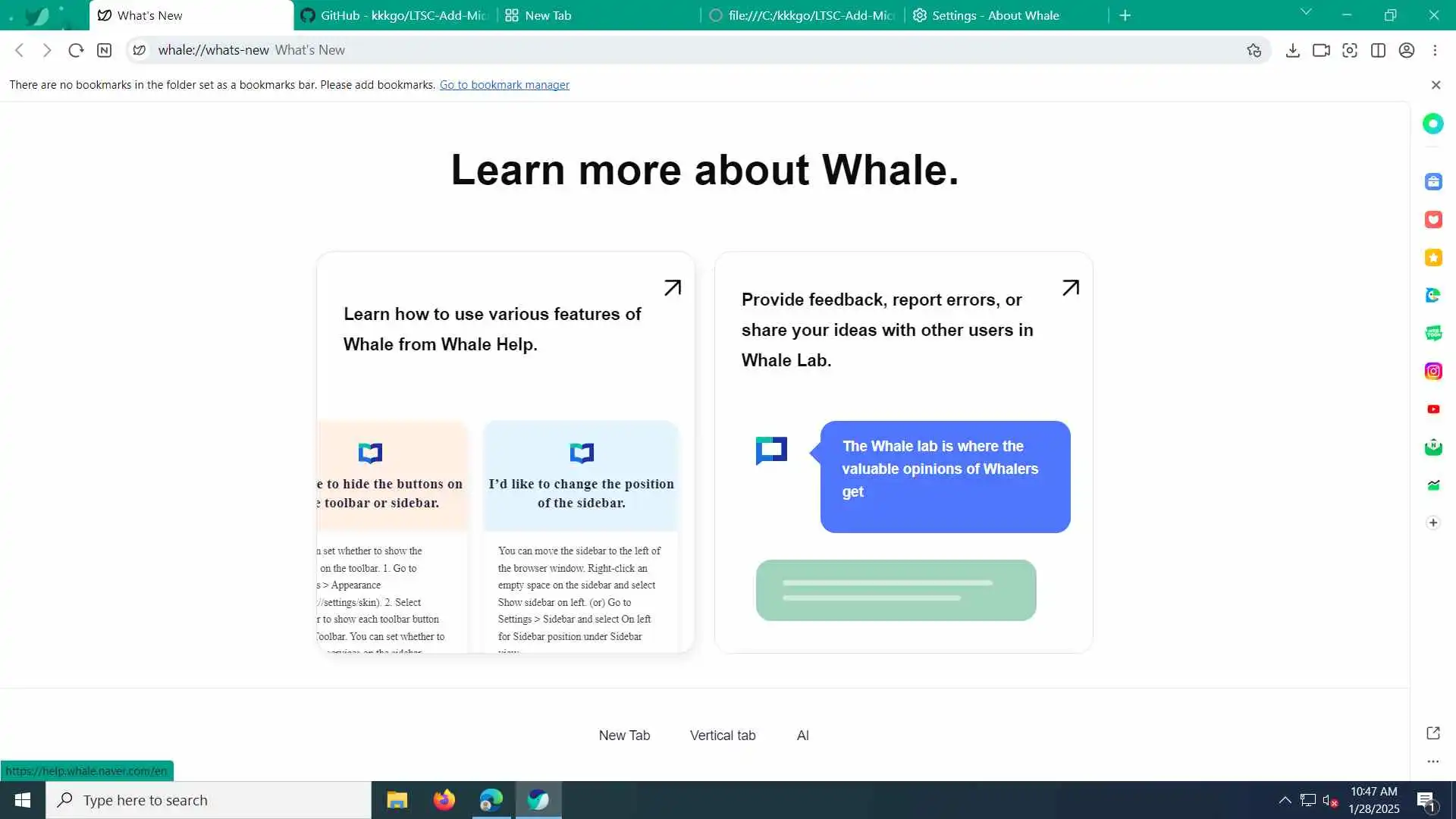This screenshot has height=819, width=1456.
Task: Click the screen capture toolbar icon
Action: tap(1350, 50)
